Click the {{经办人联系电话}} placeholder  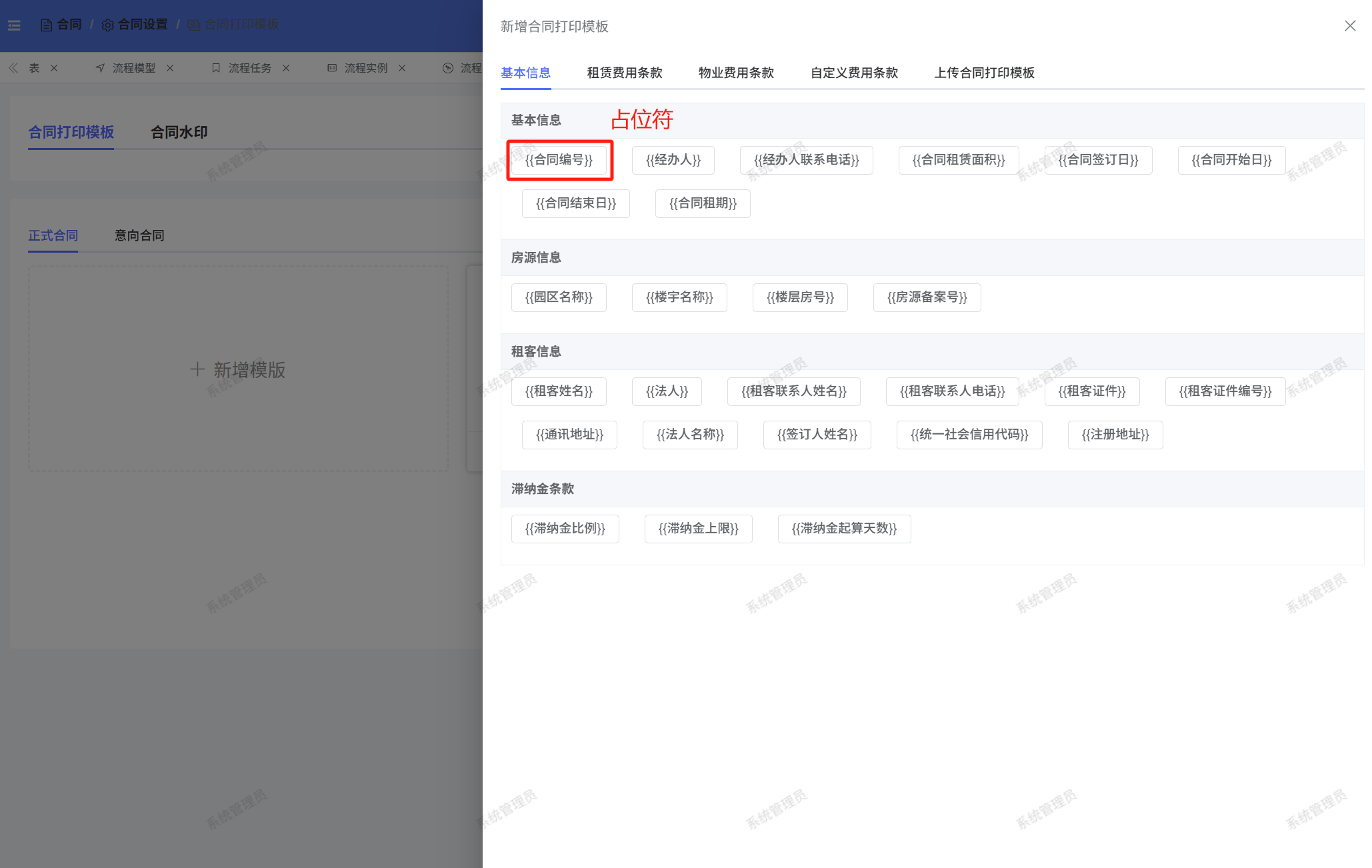pyautogui.click(x=806, y=160)
